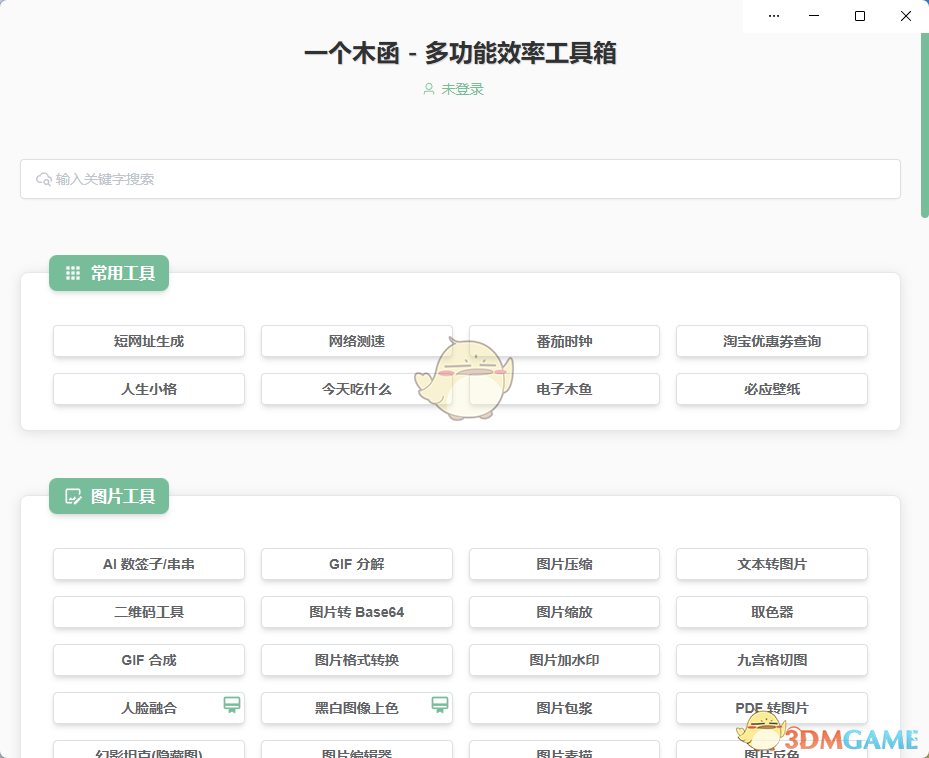Screen dimensions: 929x758
Task: Open the titlebar options via the ... icon
Action: point(774,16)
